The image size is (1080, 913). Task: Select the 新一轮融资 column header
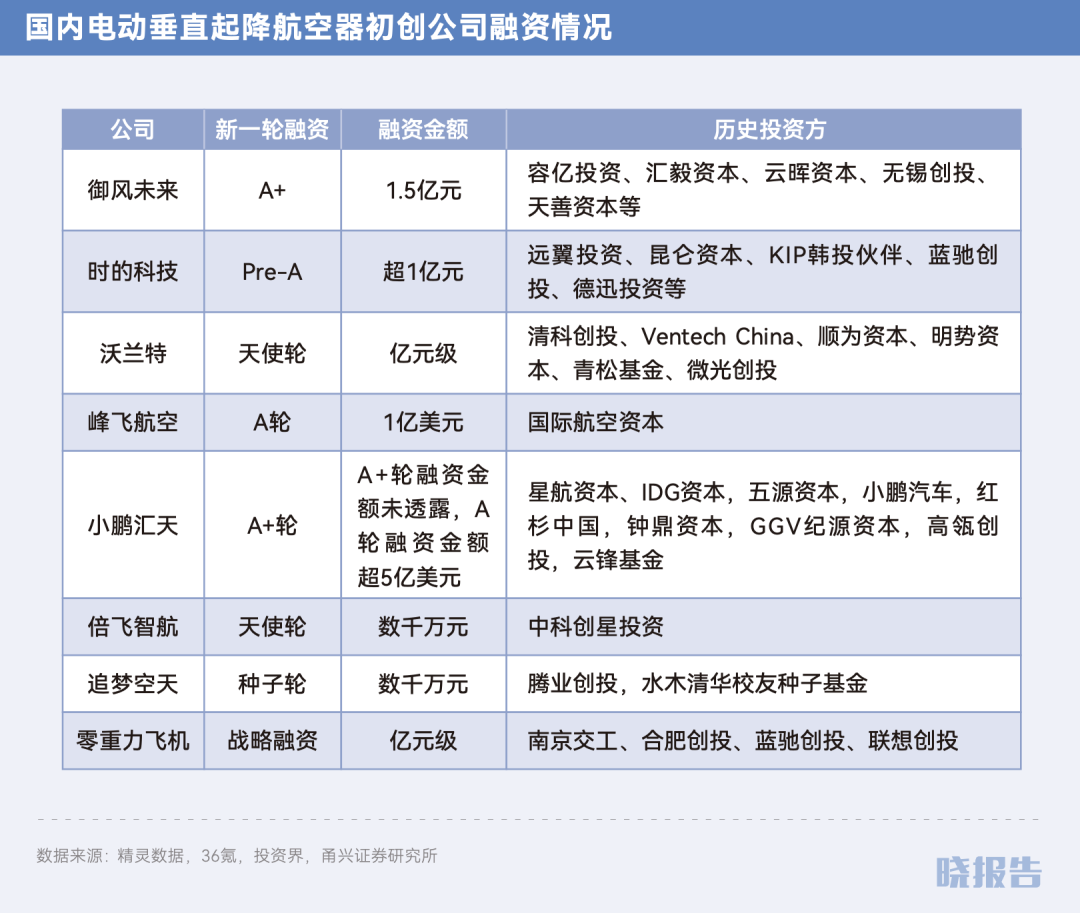click(272, 130)
